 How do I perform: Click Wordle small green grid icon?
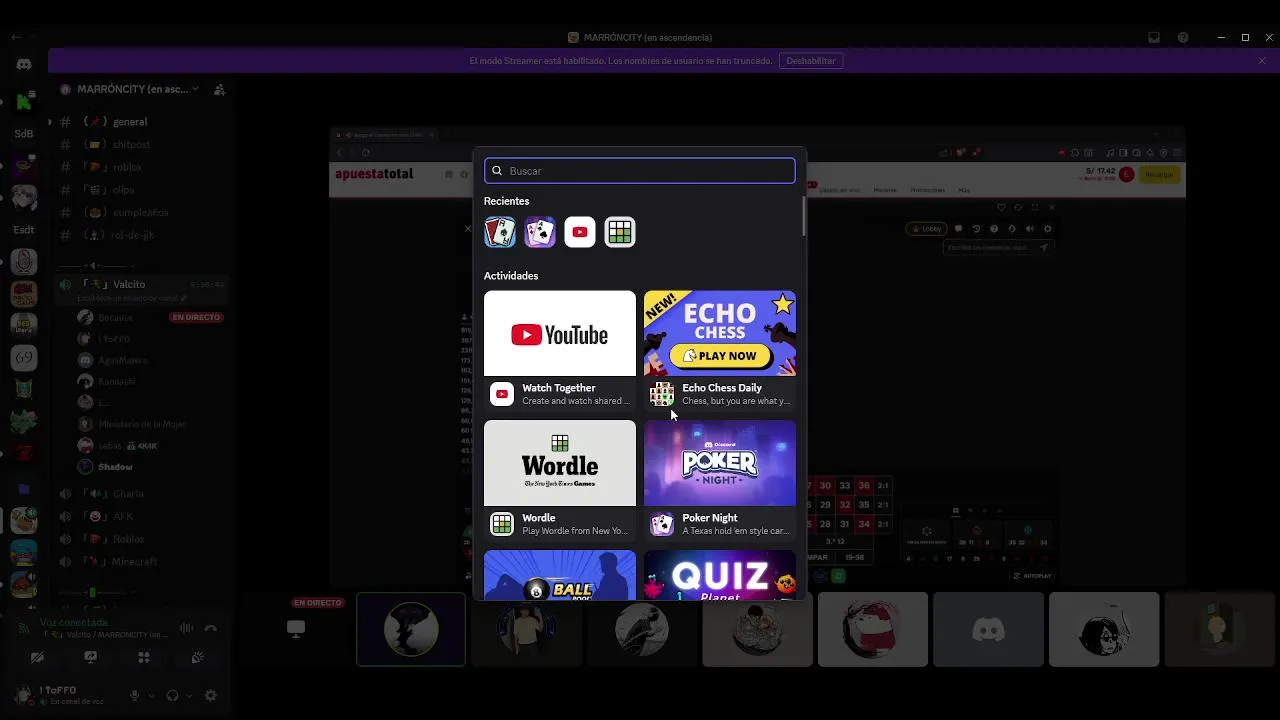(502, 524)
